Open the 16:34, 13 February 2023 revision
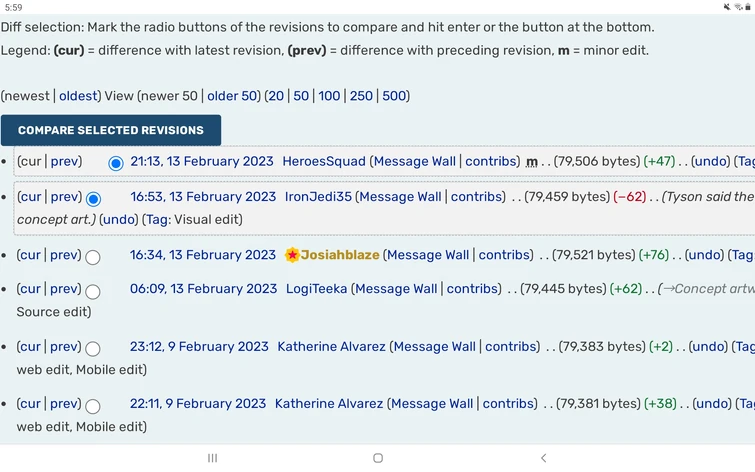The image size is (755, 472). coord(203,255)
